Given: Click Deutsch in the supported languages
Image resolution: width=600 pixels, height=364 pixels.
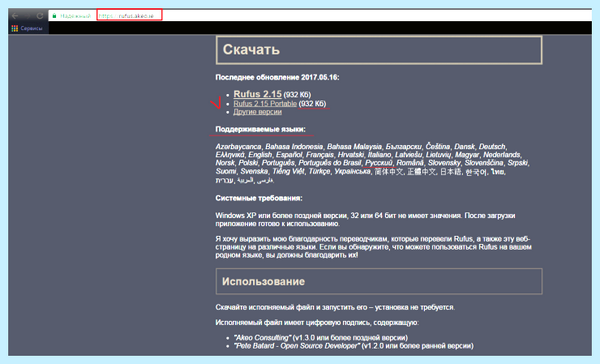Looking at the screenshot, I should click(x=492, y=147).
